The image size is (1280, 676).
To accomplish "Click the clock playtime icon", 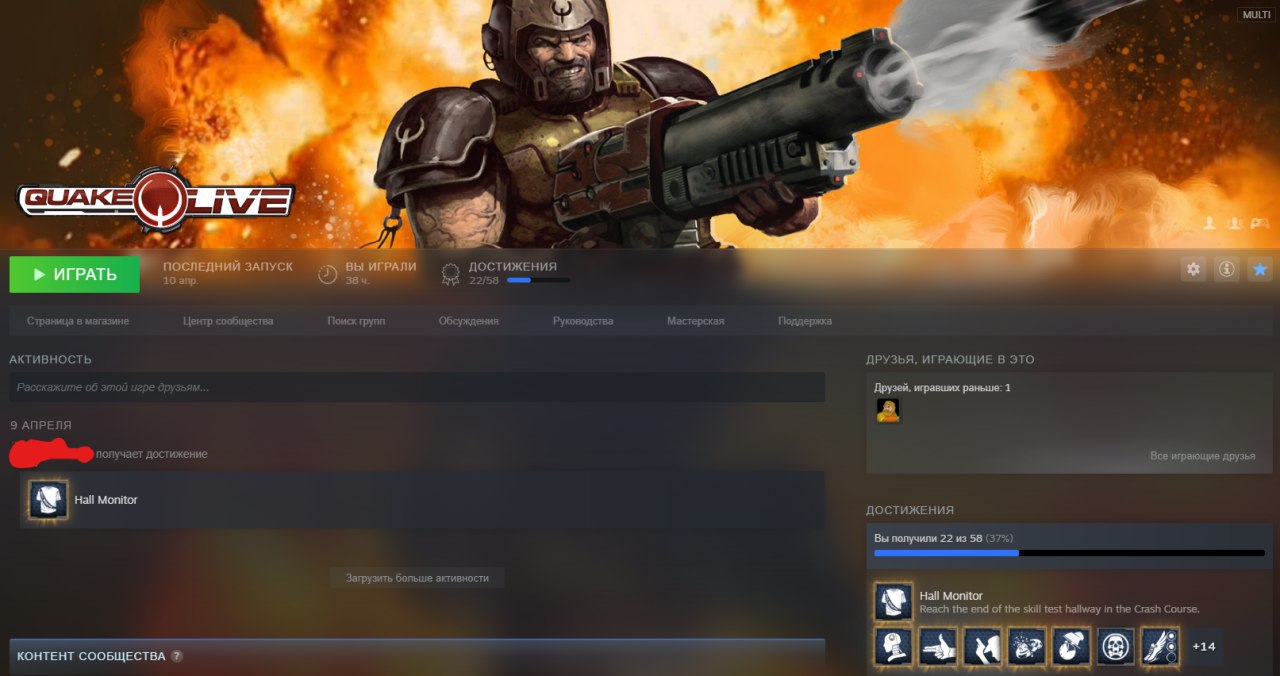I will [x=327, y=274].
